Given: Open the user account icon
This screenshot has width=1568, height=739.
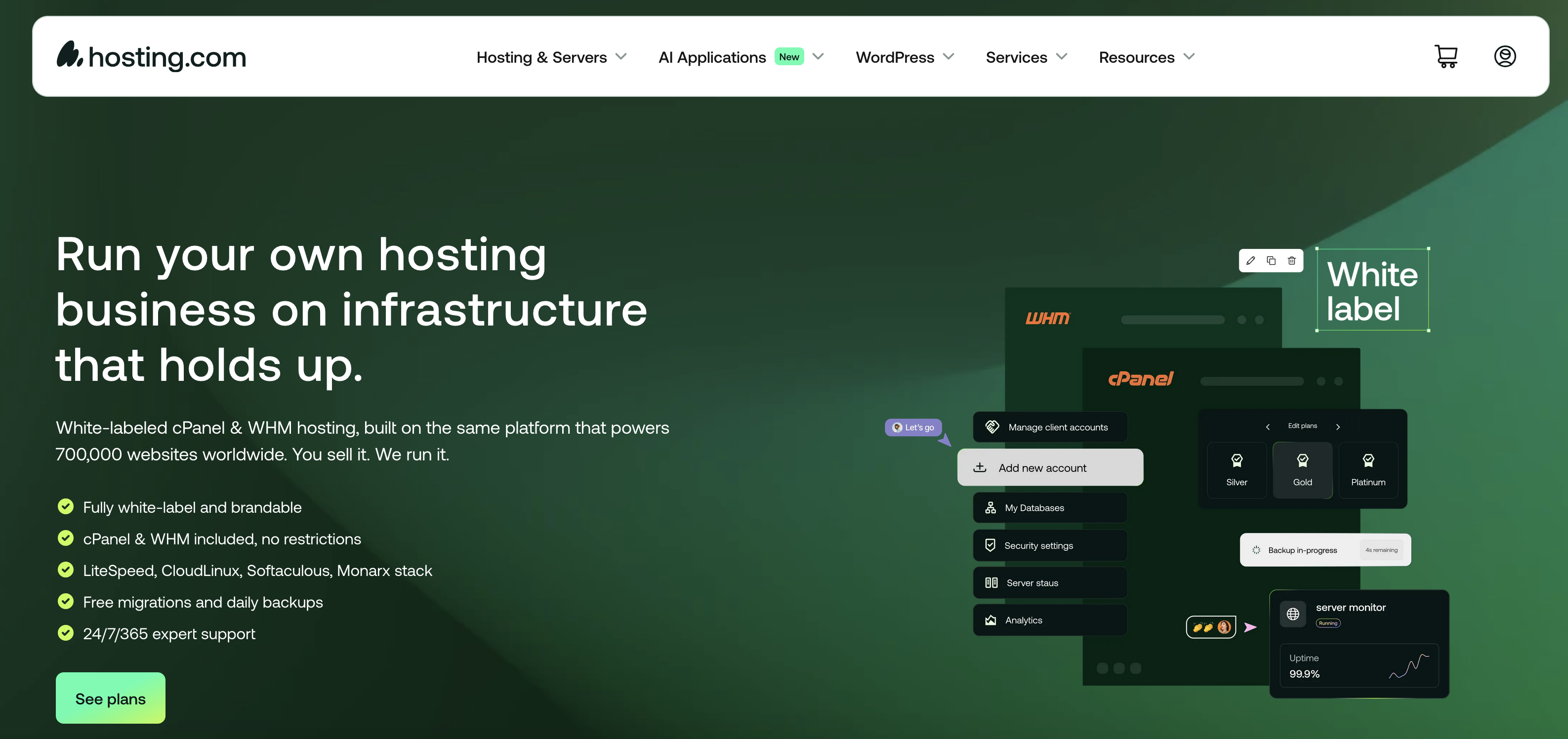Looking at the screenshot, I should click(1505, 57).
